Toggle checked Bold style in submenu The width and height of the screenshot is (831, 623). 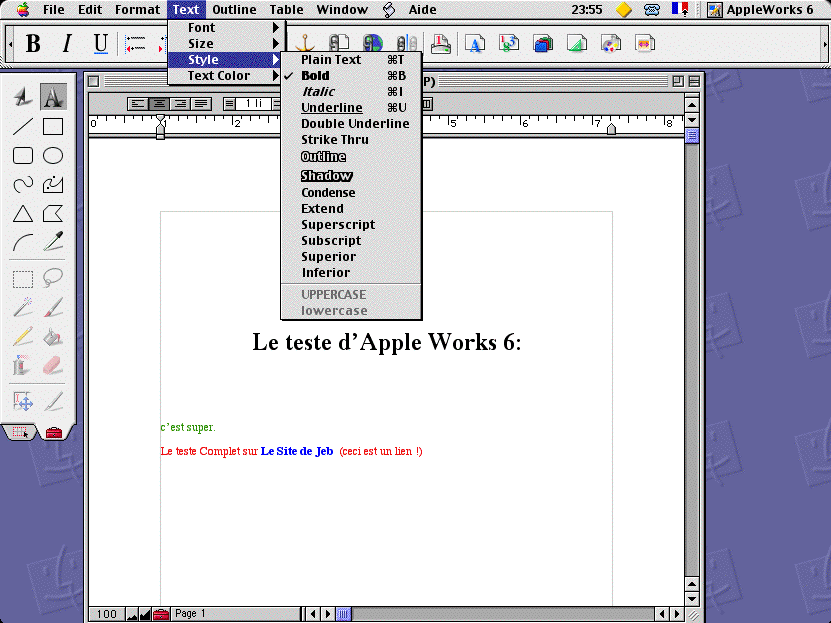pyautogui.click(x=351, y=76)
